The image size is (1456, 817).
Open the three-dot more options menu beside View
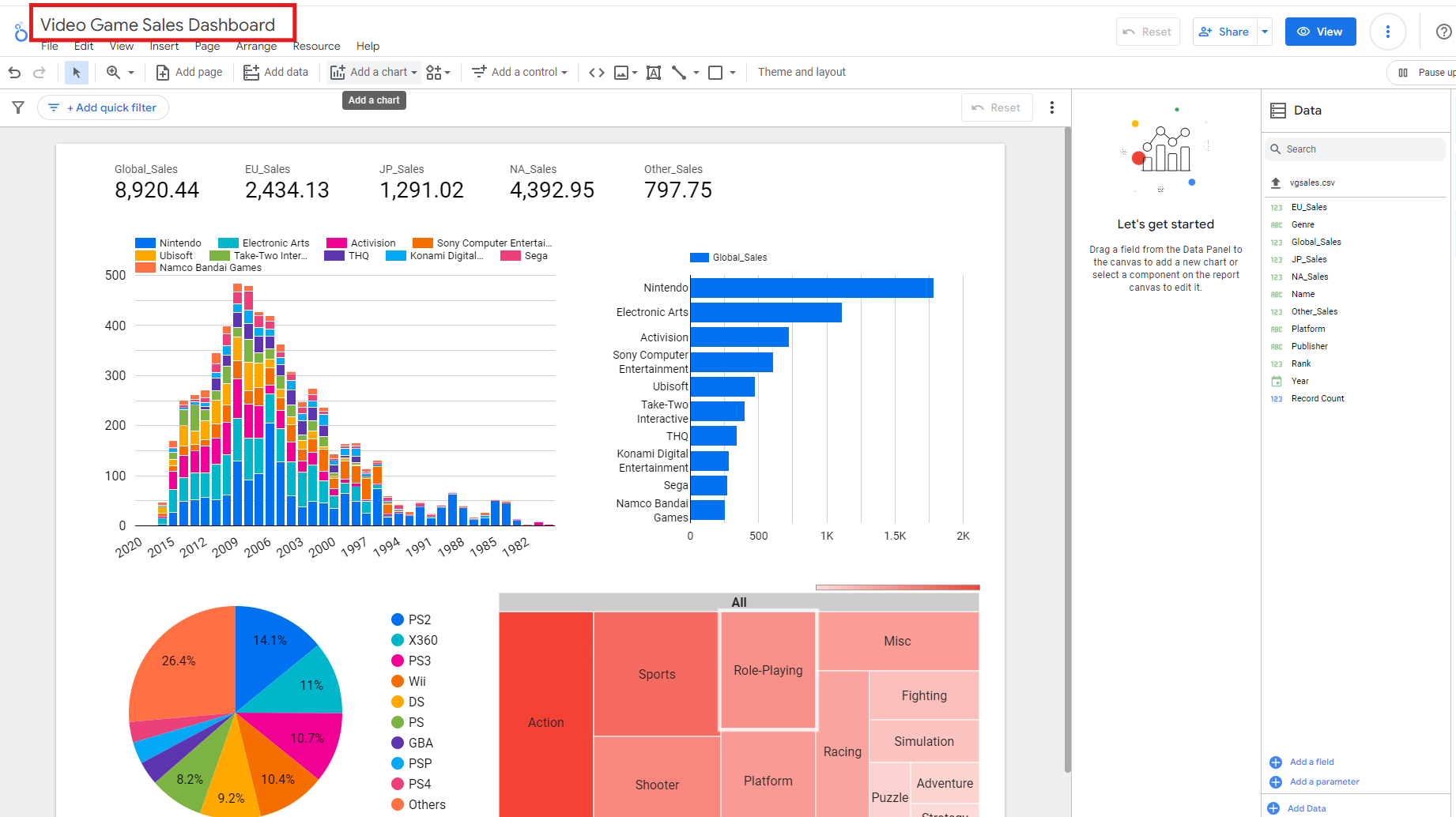(1387, 32)
